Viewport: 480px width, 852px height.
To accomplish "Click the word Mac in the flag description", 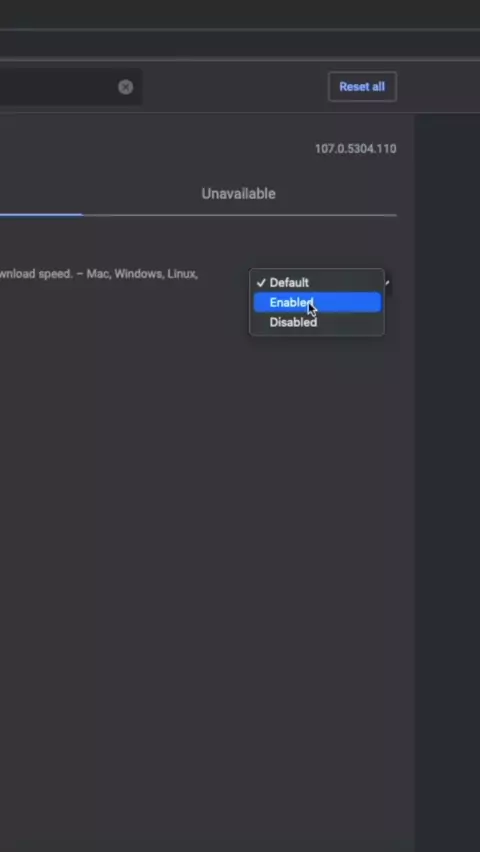I will point(98,274).
